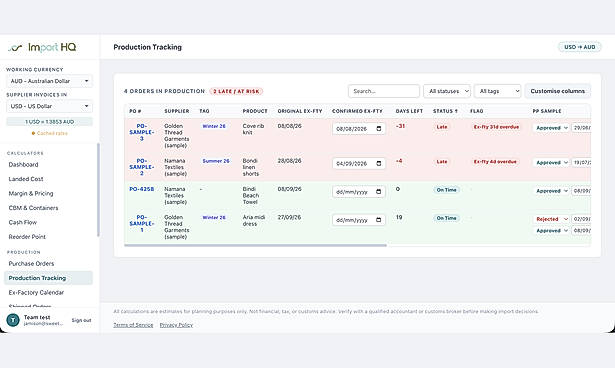The image size is (615, 368).
Task: Open calendar picker in PO-4258 row
Action: (x=378, y=192)
